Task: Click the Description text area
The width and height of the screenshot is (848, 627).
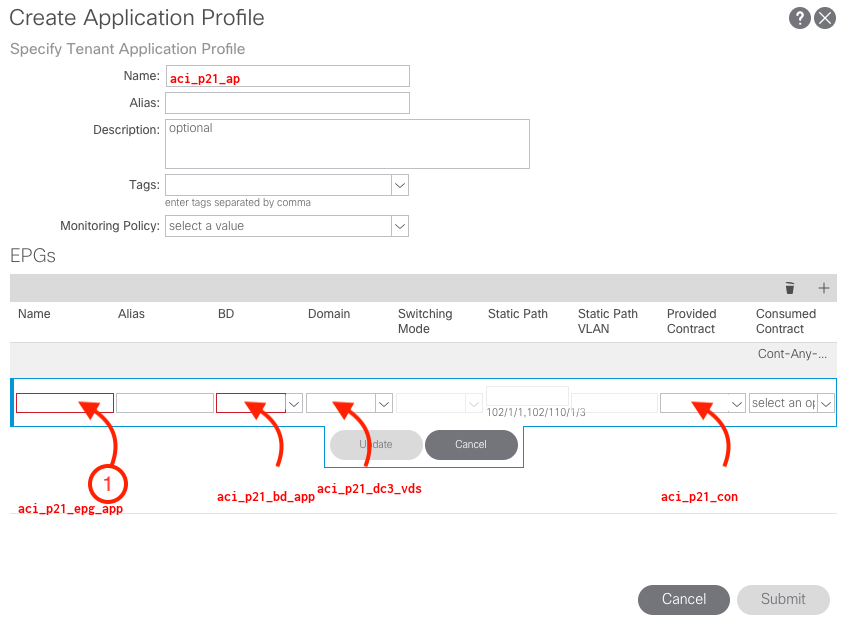Action: 347,144
